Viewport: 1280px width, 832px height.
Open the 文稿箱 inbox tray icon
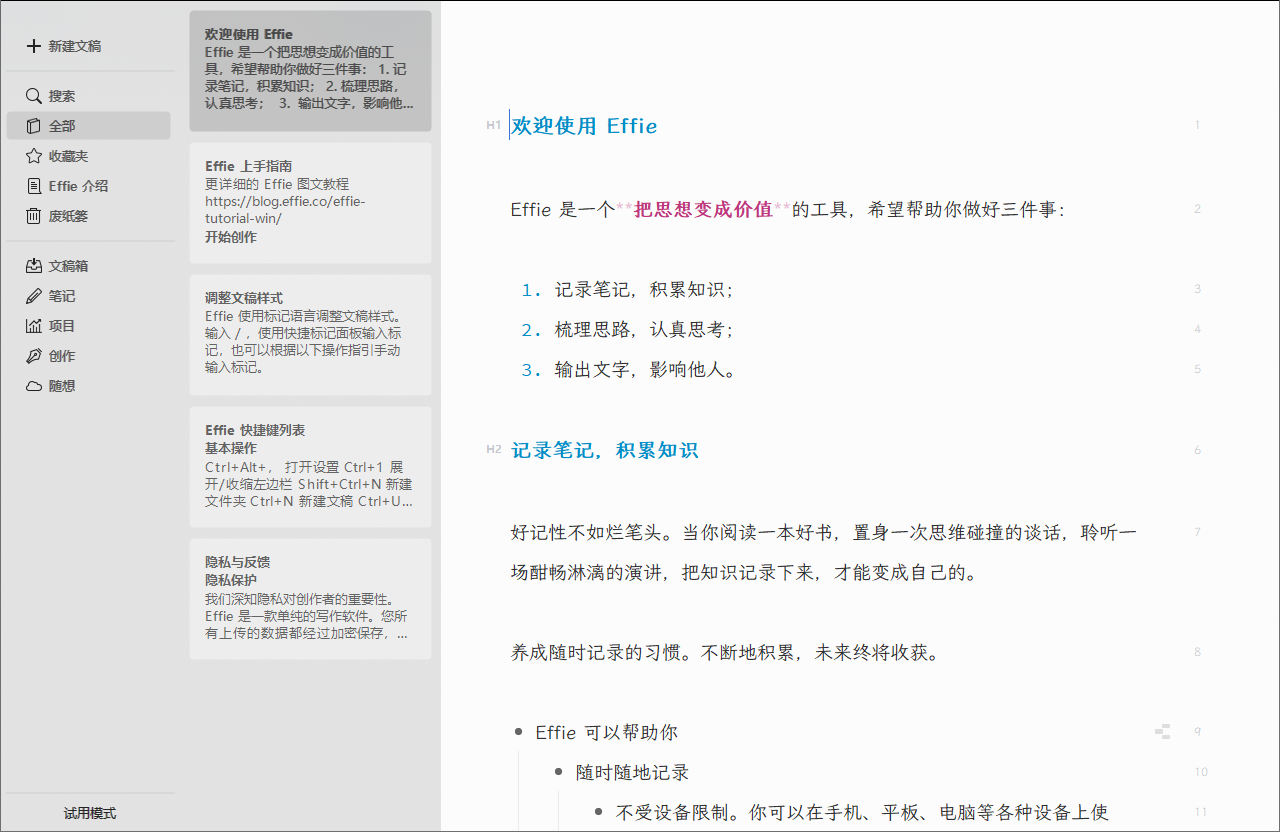[33, 265]
